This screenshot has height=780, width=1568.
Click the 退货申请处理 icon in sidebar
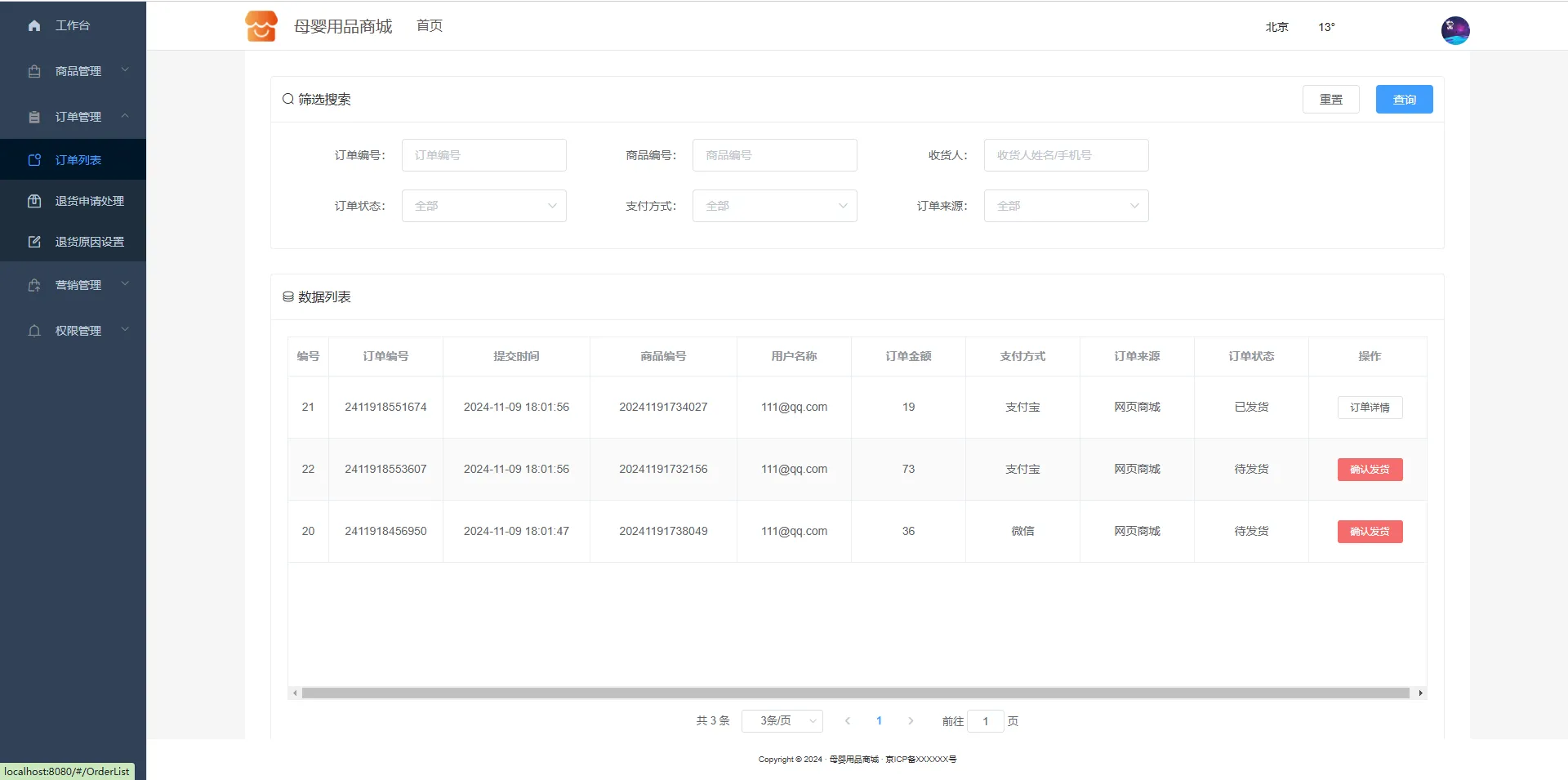[x=34, y=201]
